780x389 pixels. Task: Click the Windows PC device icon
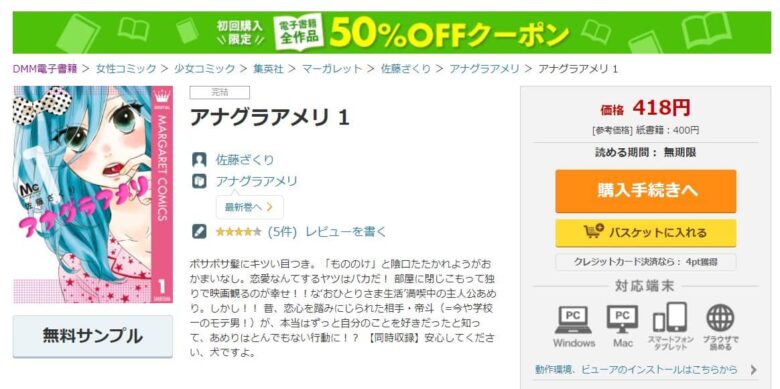(573, 319)
